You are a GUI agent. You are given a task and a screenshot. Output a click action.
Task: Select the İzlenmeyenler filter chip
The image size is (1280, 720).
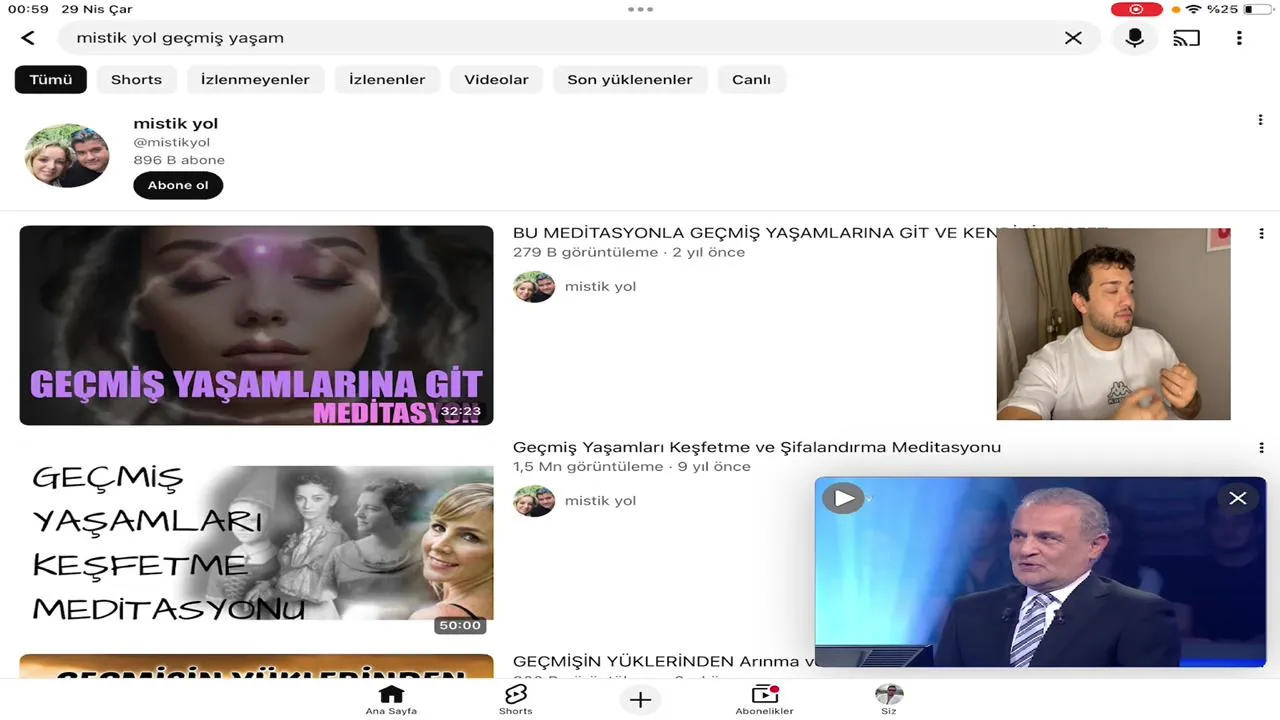[255, 80]
